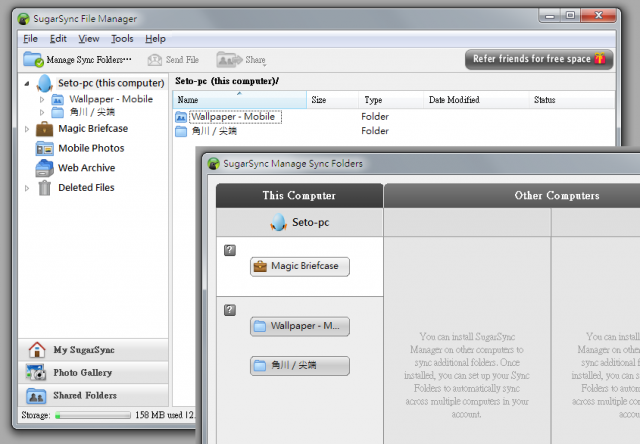Click help question mark beside Wallpaper folder
Image resolution: width=640 pixels, height=444 pixels.
[230, 310]
